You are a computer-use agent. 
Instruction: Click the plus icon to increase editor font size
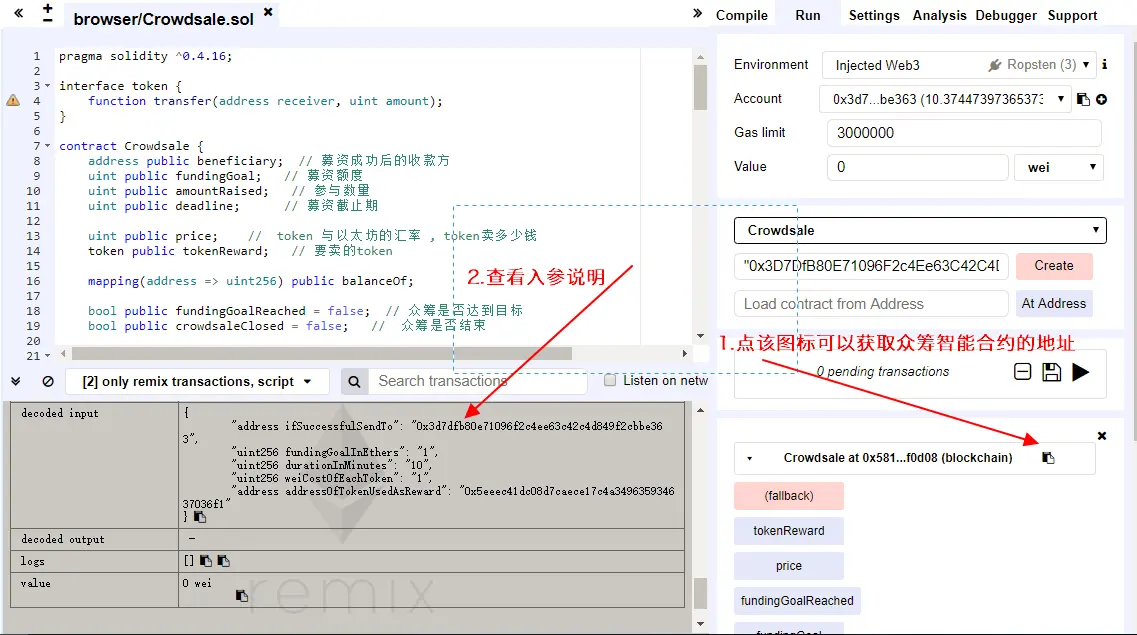48,8
